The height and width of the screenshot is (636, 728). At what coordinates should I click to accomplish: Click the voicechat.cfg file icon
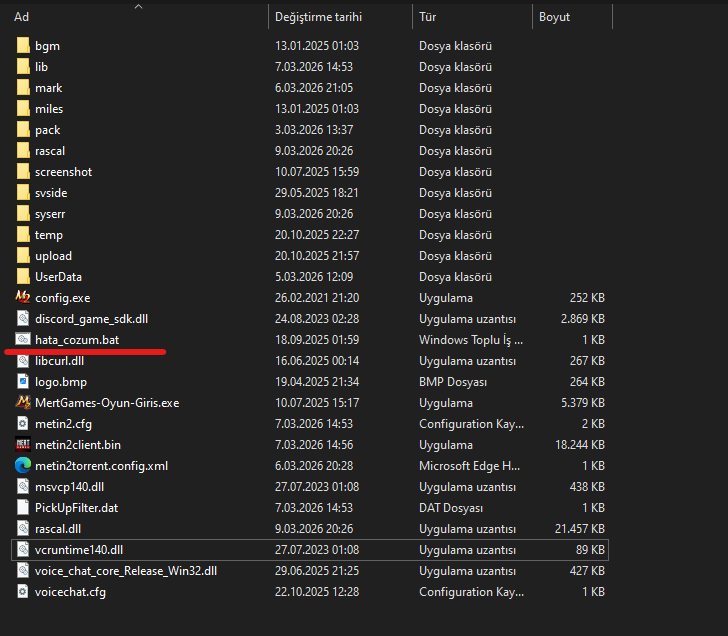click(x=23, y=591)
